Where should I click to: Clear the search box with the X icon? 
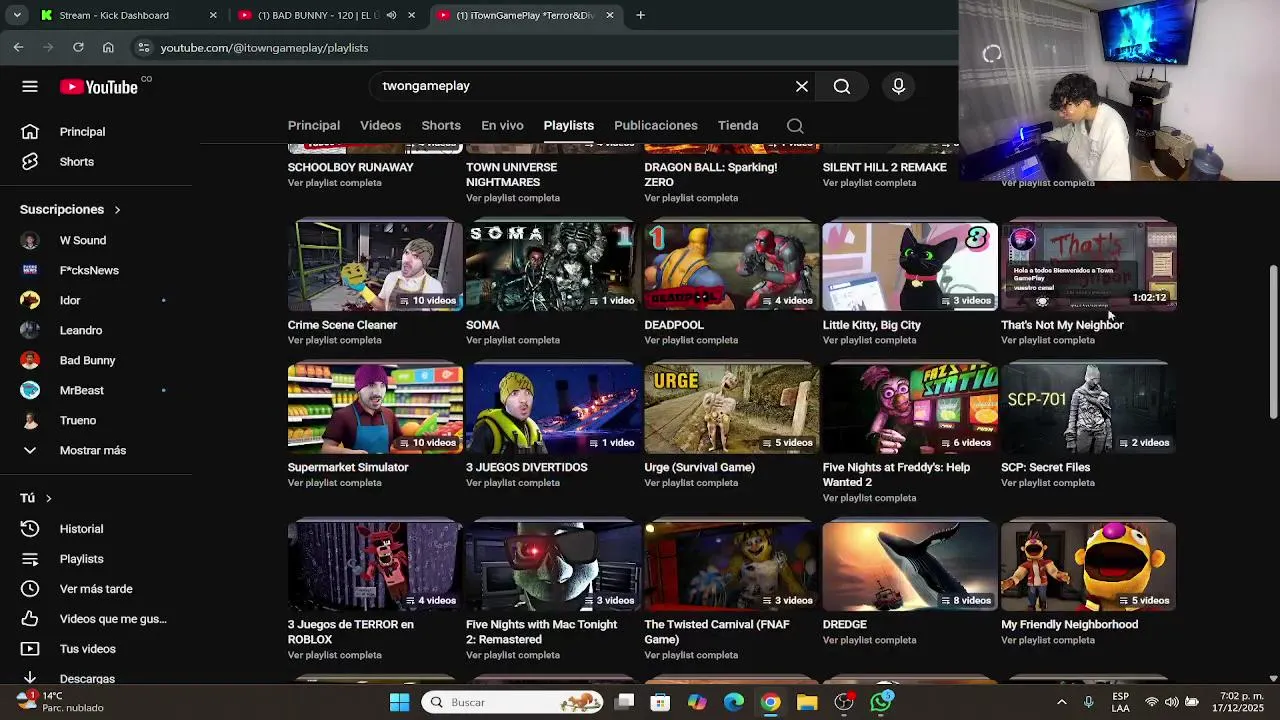coord(802,87)
